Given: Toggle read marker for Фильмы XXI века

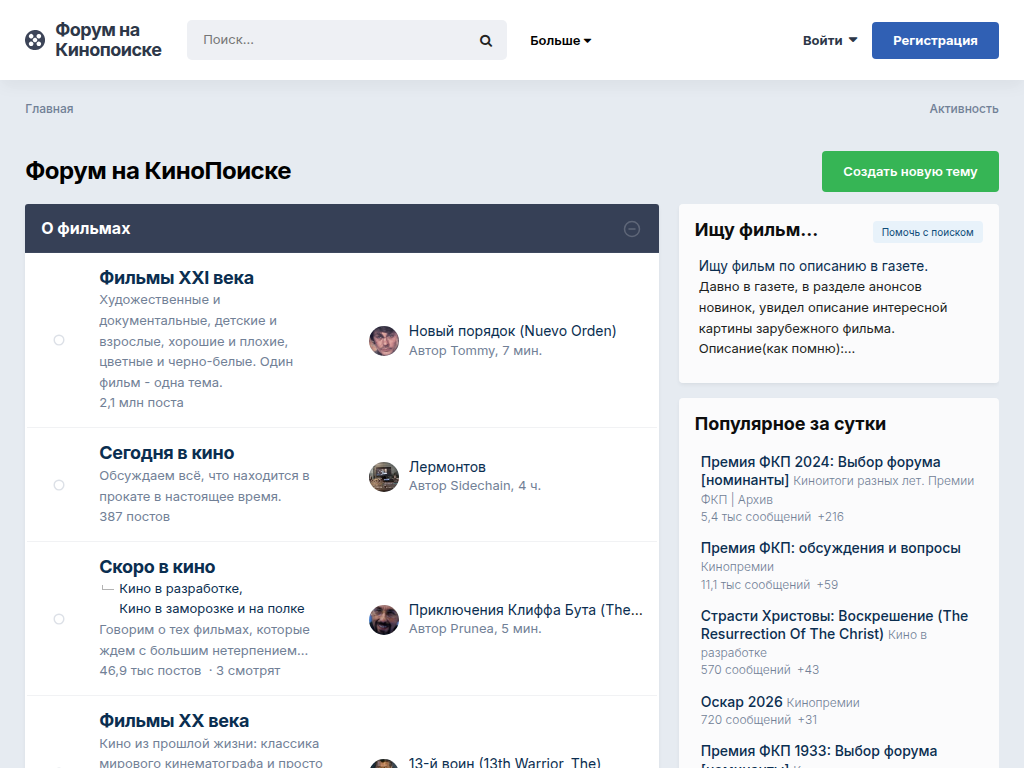Looking at the screenshot, I should pos(59,340).
